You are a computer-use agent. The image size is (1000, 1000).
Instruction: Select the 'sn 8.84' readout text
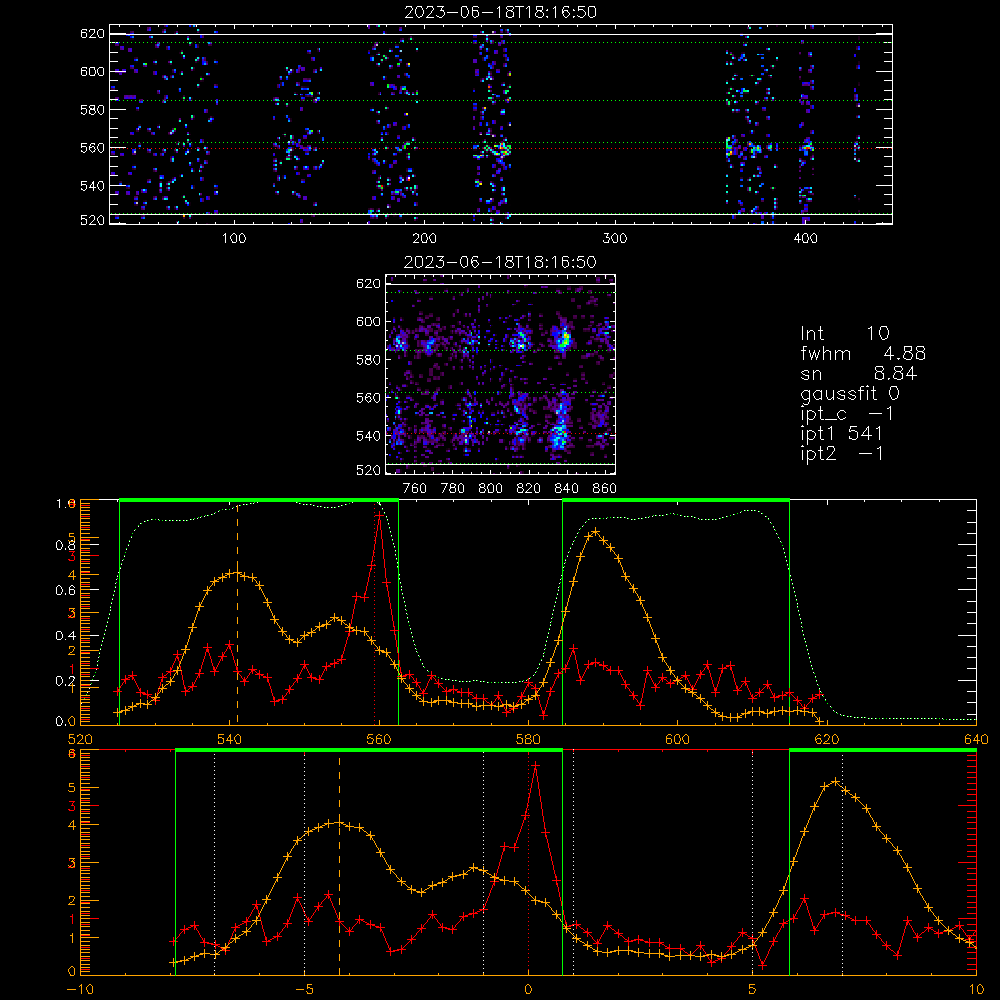(x=858, y=373)
